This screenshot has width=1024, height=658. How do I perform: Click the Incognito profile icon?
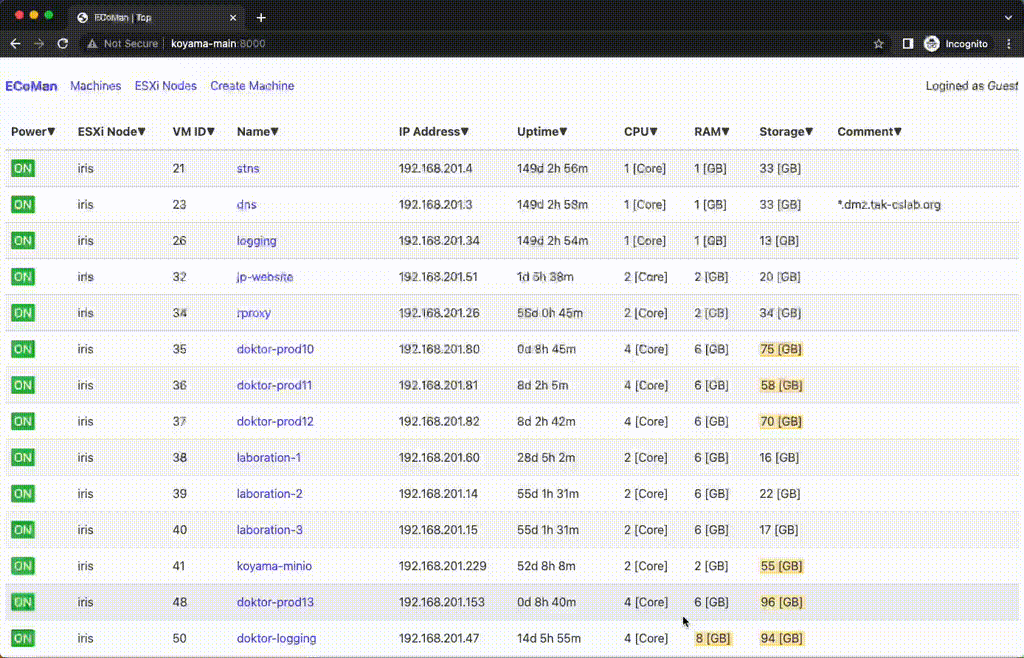click(931, 44)
